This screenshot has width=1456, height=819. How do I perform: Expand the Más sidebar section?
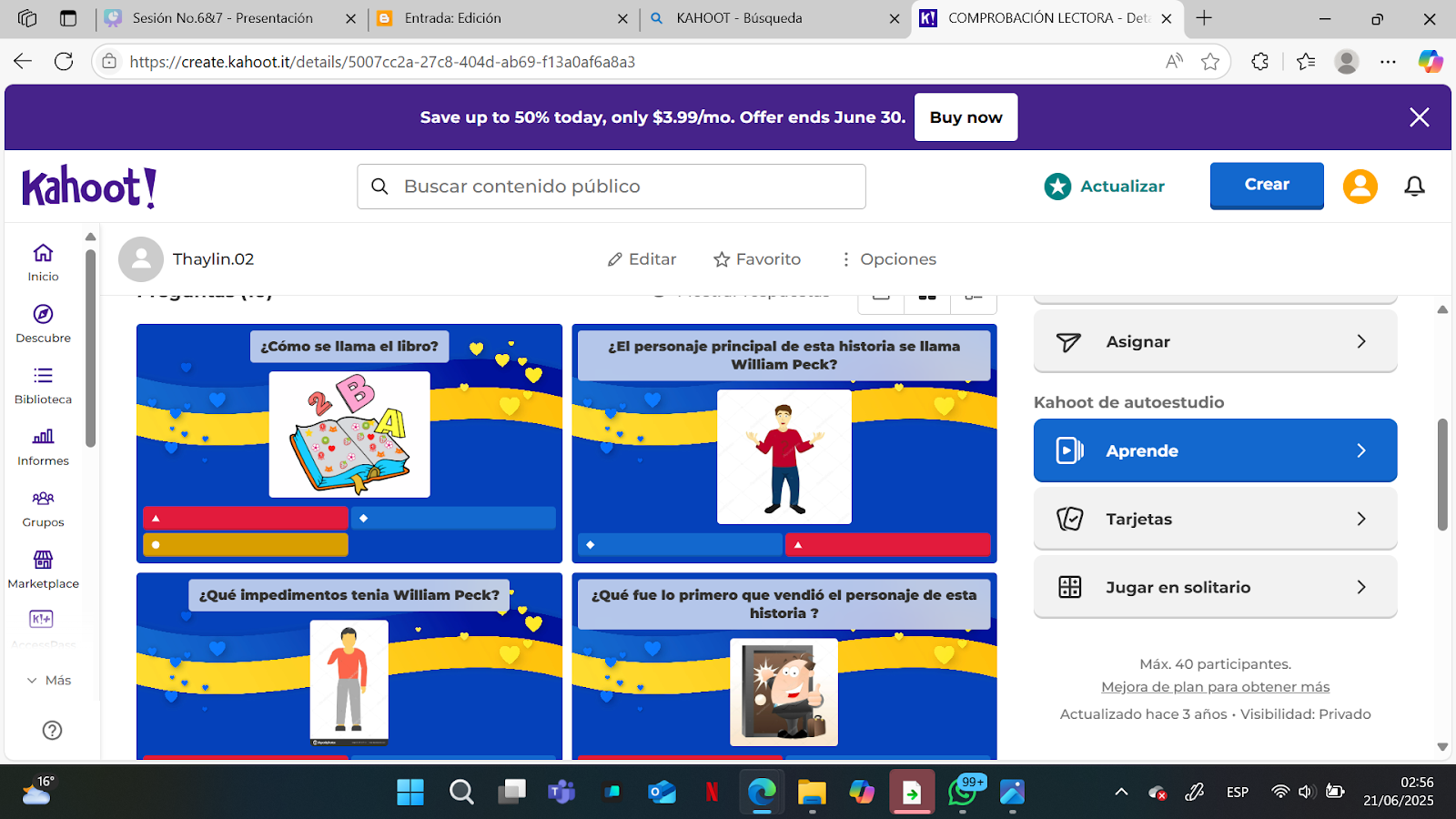click(49, 680)
